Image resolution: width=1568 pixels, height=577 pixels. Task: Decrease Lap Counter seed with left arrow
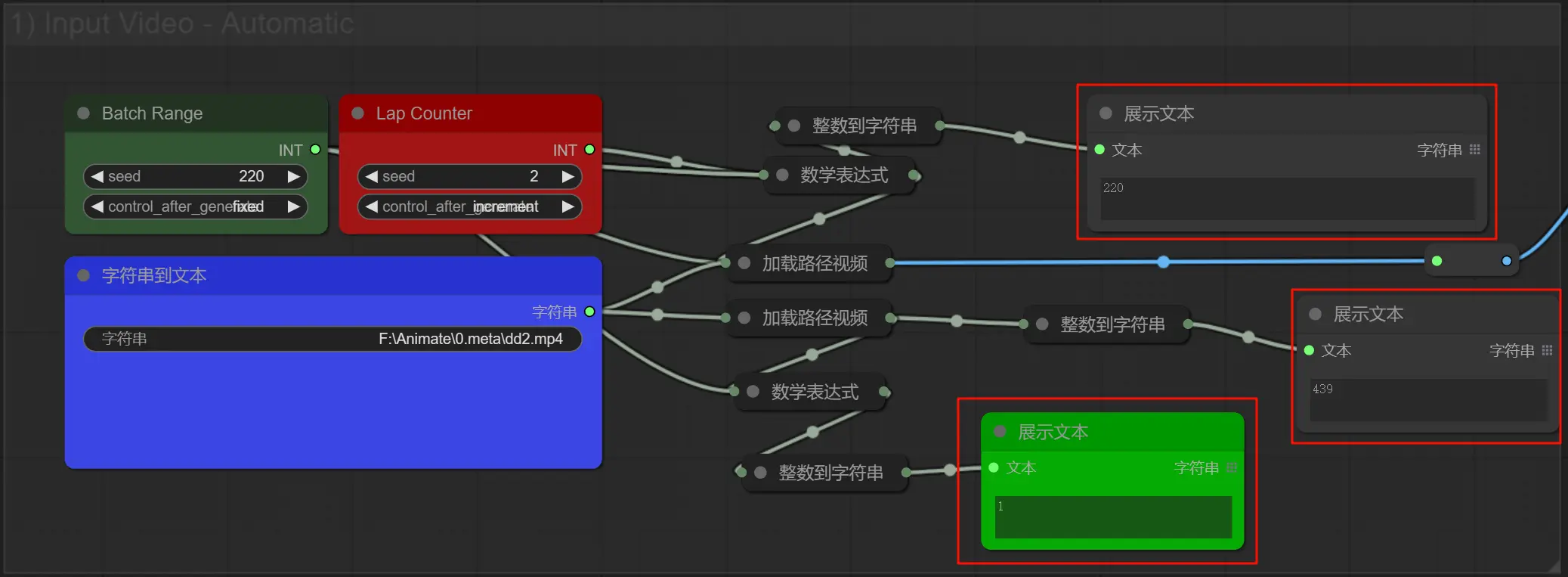(x=371, y=176)
